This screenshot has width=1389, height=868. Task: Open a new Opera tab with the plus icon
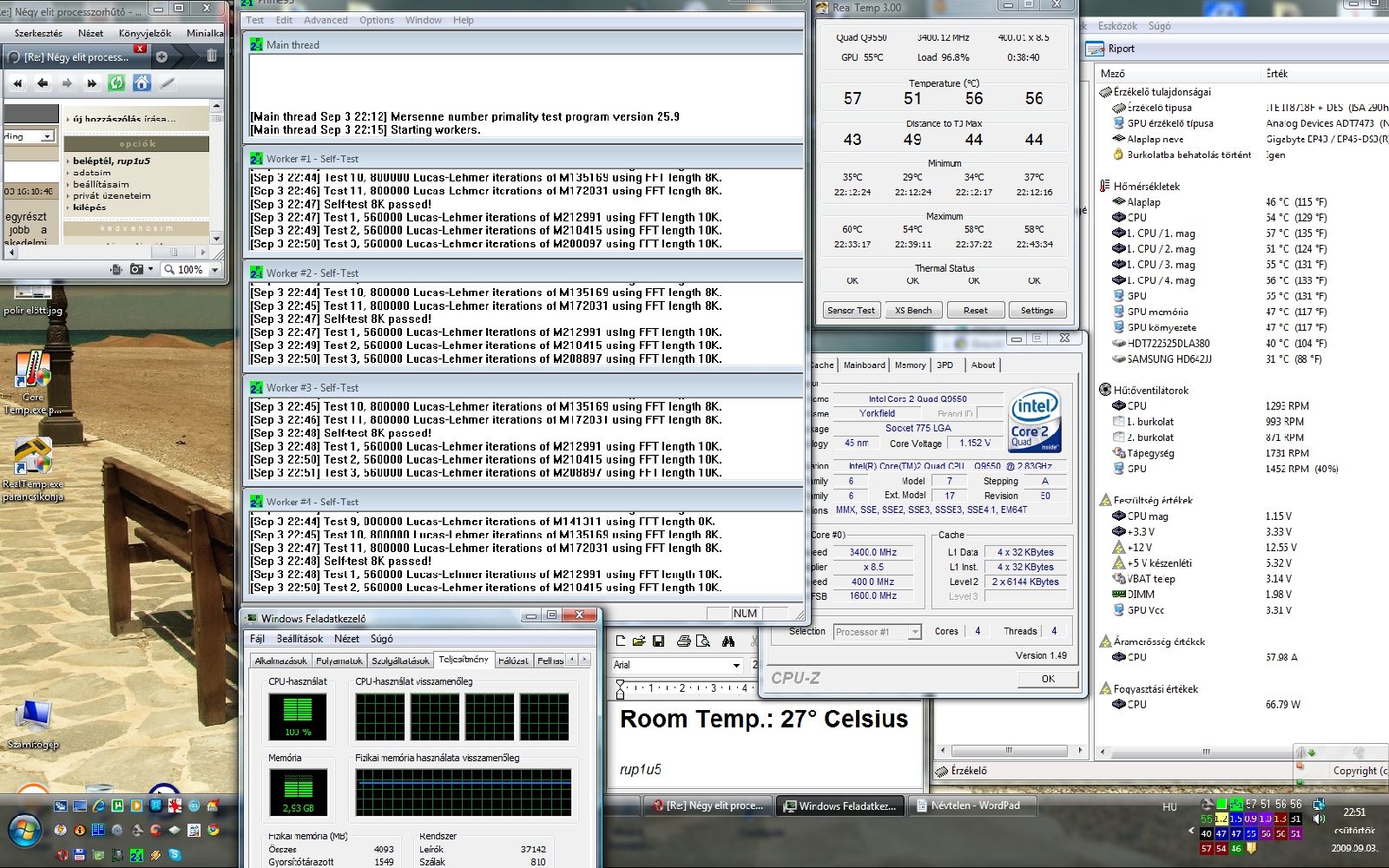(161, 56)
